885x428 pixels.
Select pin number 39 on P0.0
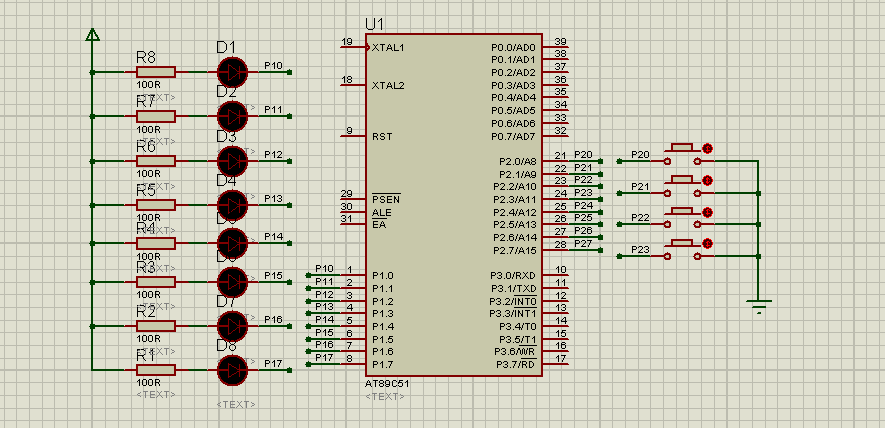click(x=560, y=42)
